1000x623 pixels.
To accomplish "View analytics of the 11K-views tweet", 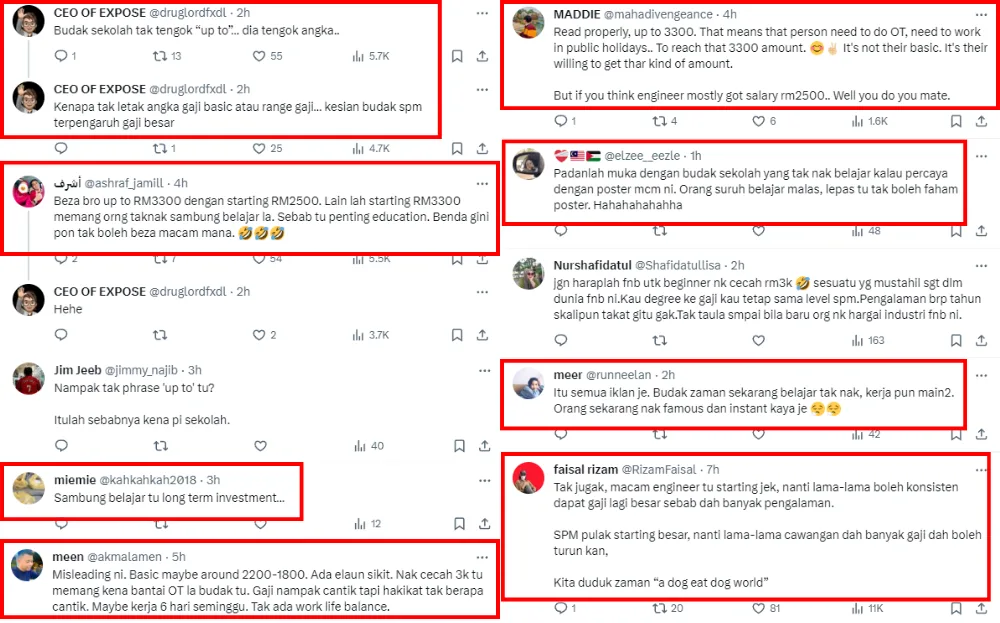I will (x=859, y=608).
